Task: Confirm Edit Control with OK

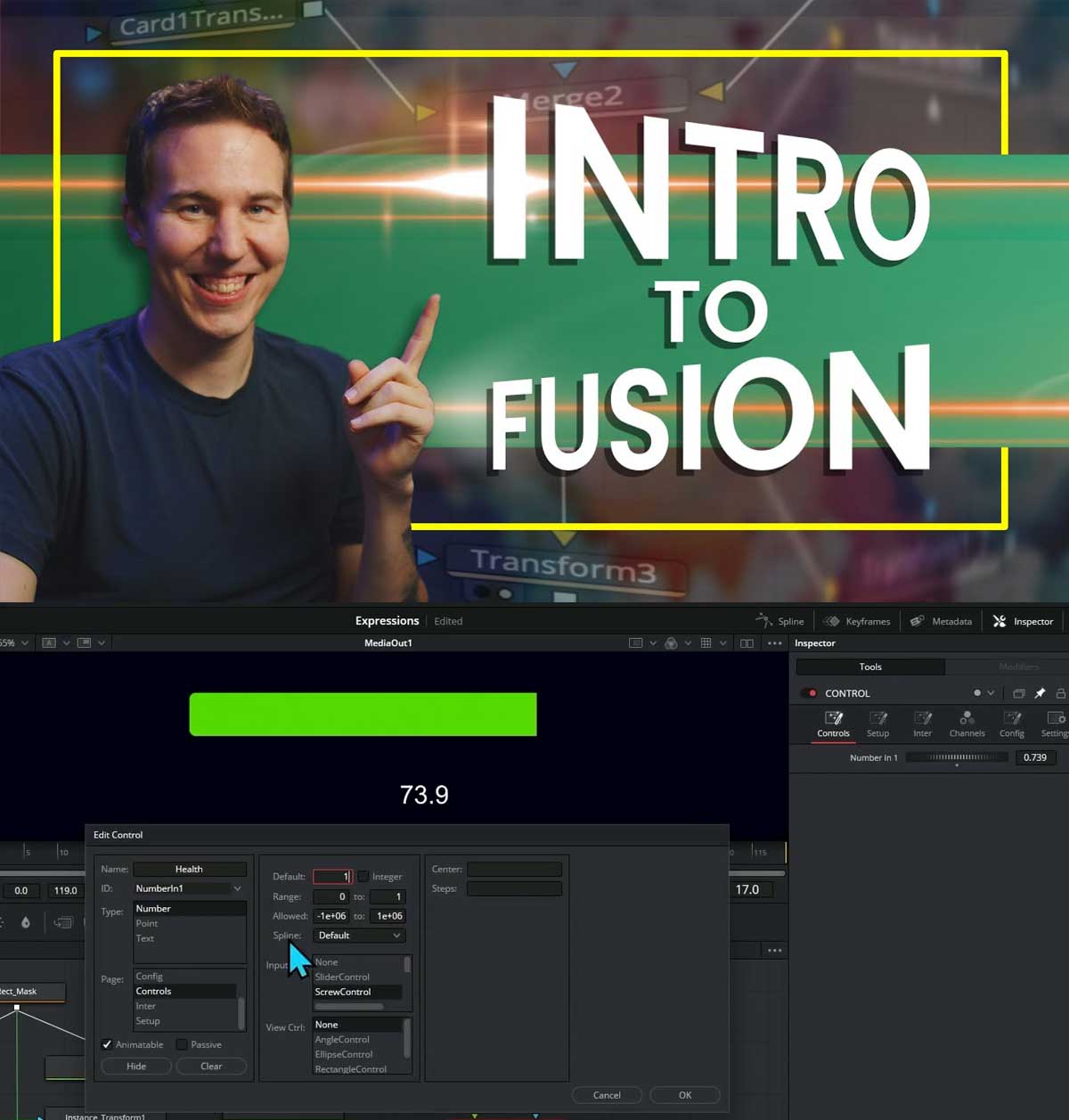Action: (x=684, y=1095)
